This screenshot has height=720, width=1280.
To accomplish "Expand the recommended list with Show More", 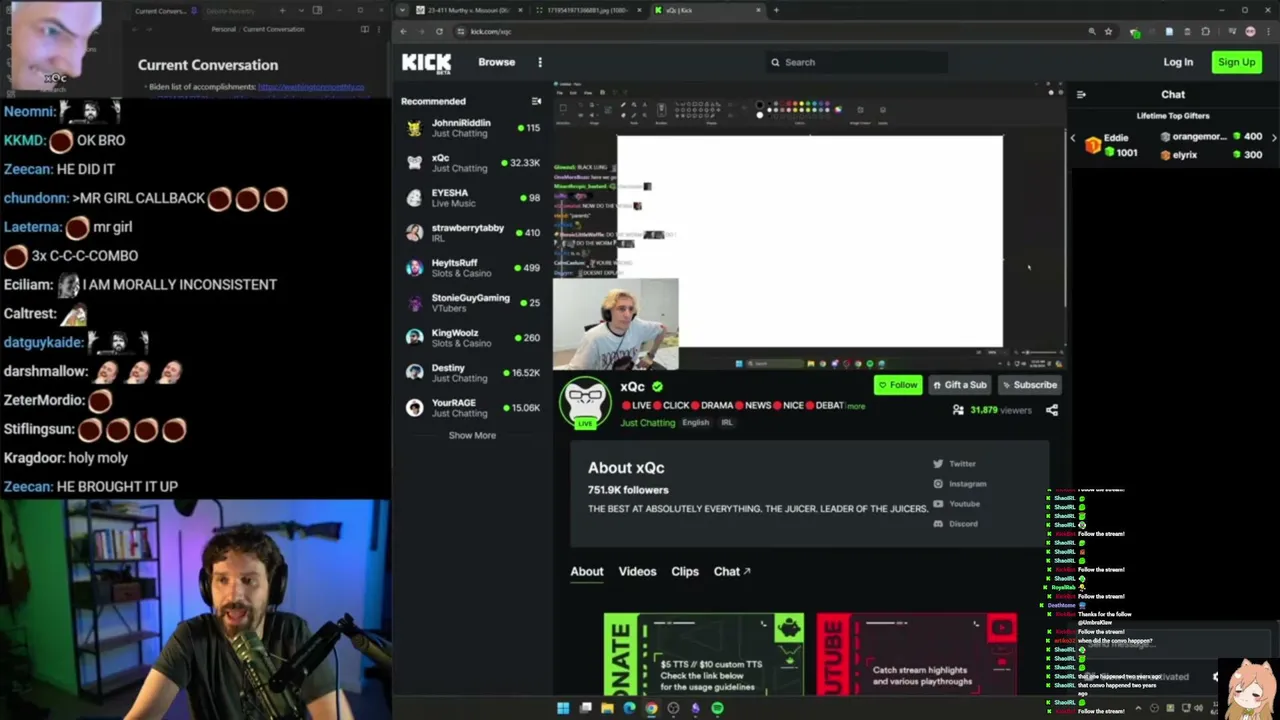I will click(472, 436).
